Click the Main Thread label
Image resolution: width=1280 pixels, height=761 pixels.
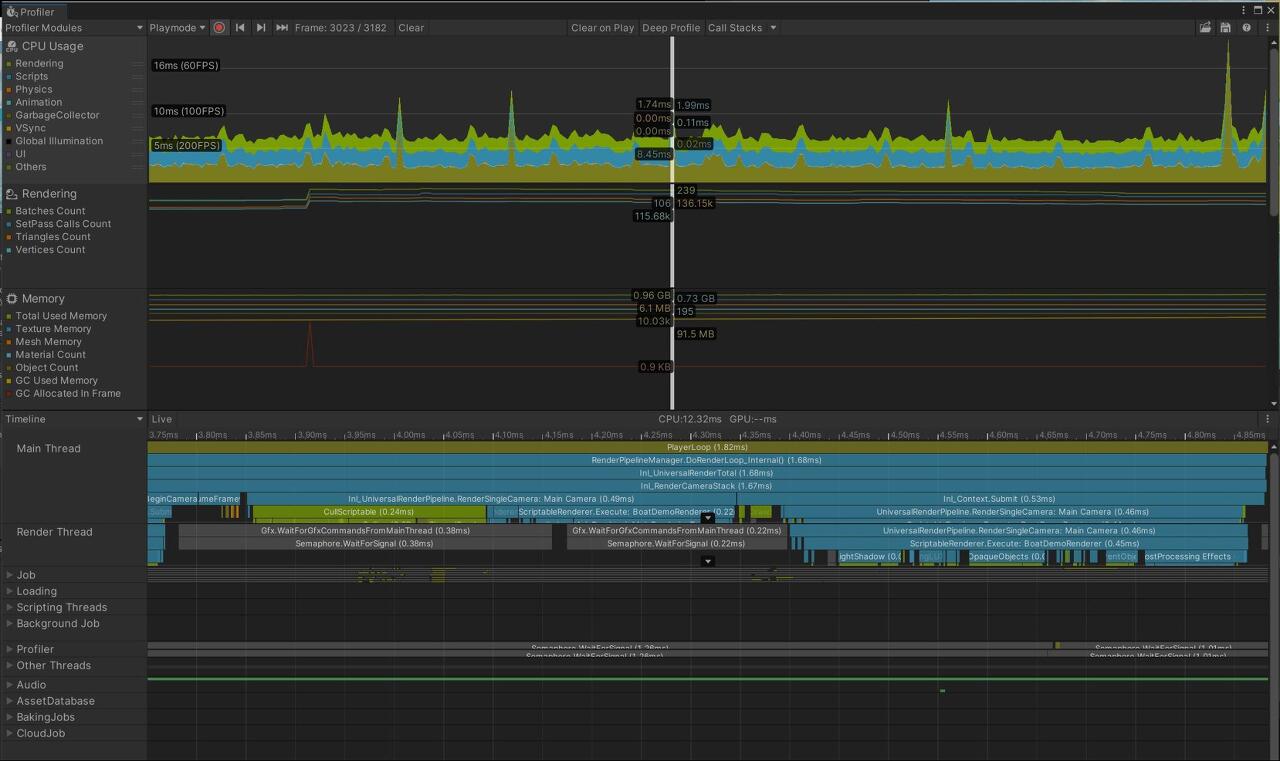click(x=48, y=449)
